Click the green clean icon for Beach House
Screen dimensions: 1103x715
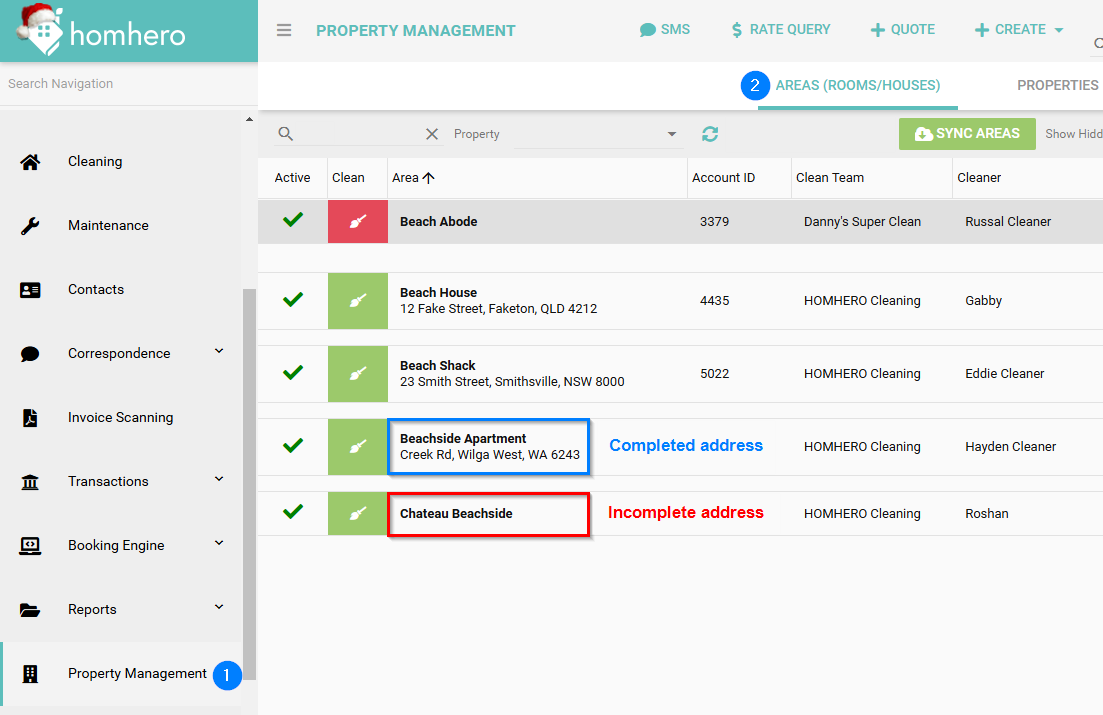357,301
